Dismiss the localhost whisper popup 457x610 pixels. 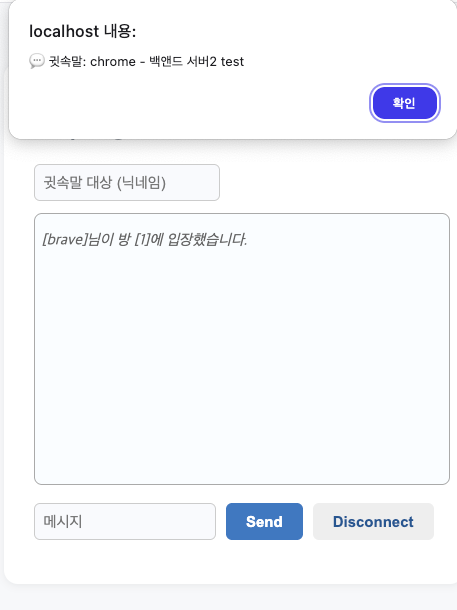pyautogui.click(x=404, y=103)
